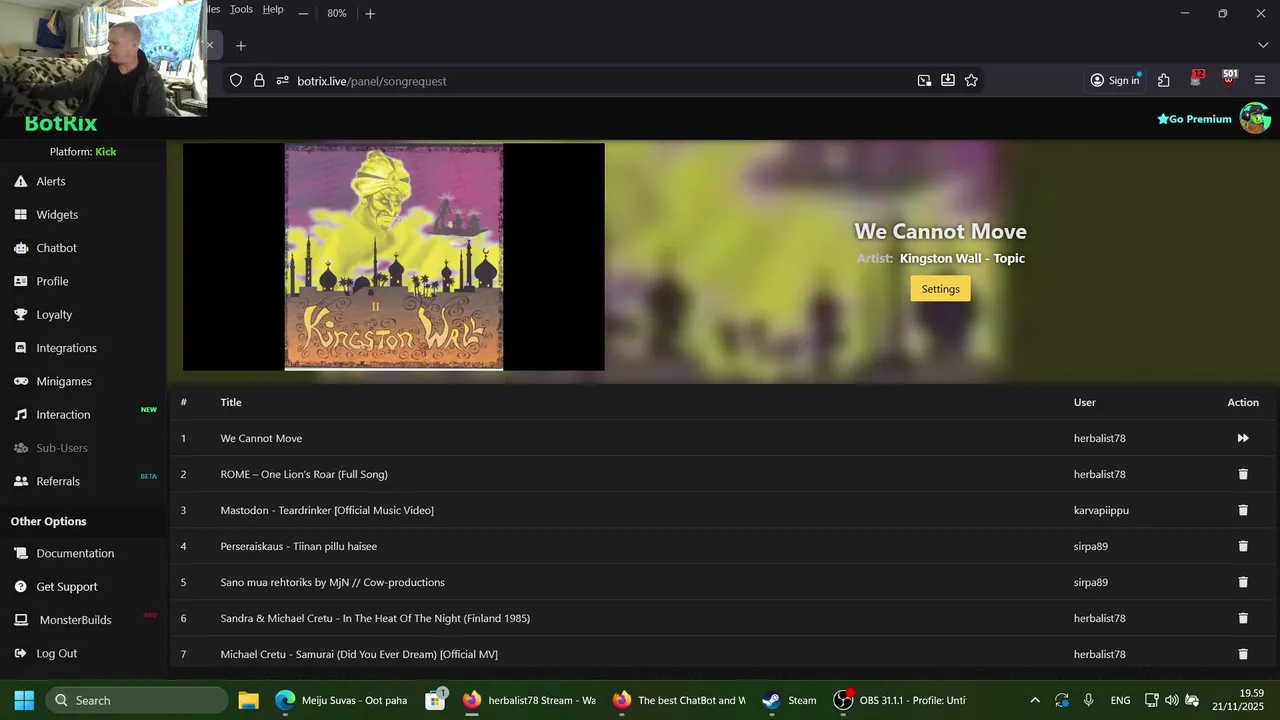Zoom in with the plus button

coord(370,13)
